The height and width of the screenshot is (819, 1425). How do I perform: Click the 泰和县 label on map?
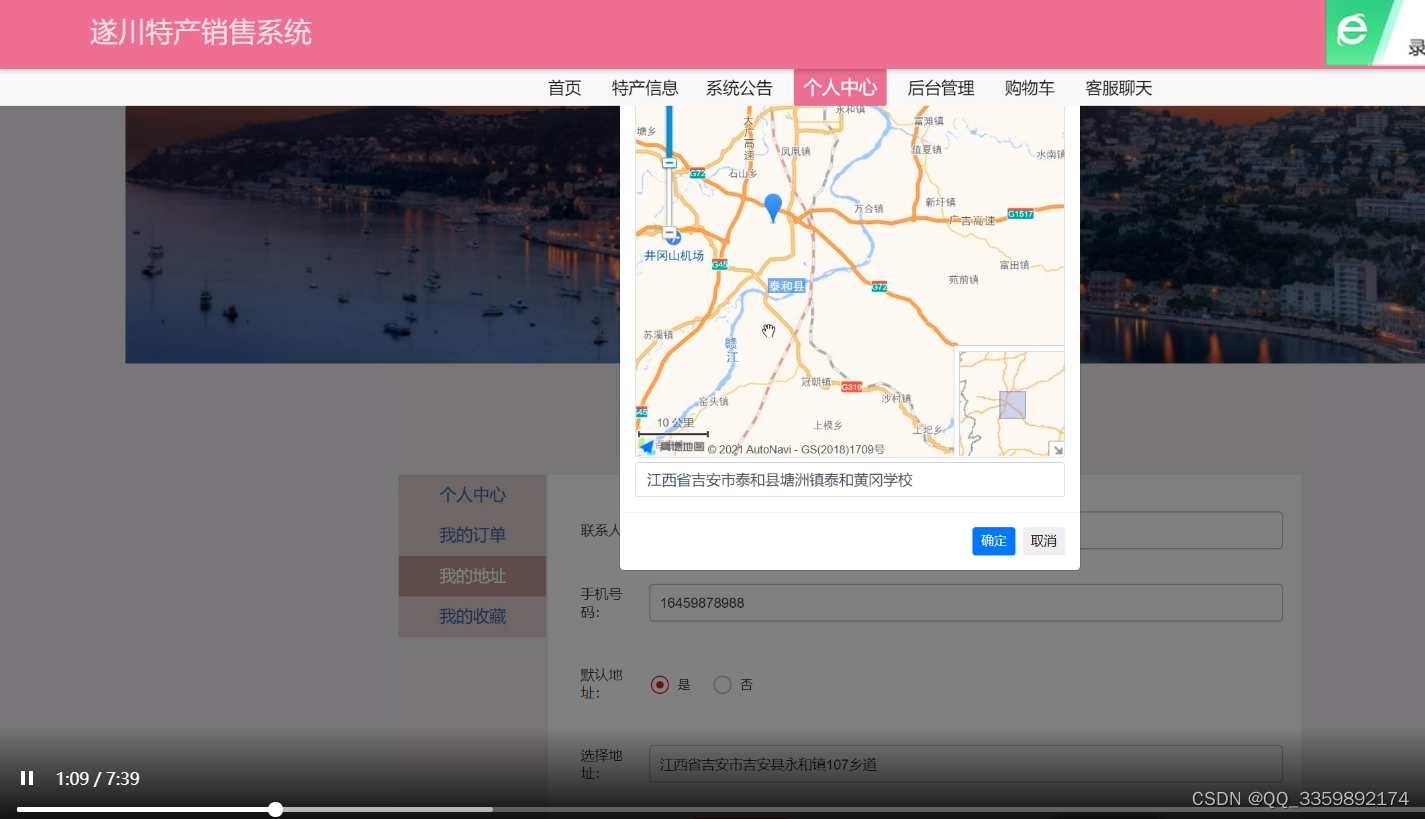click(x=787, y=286)
